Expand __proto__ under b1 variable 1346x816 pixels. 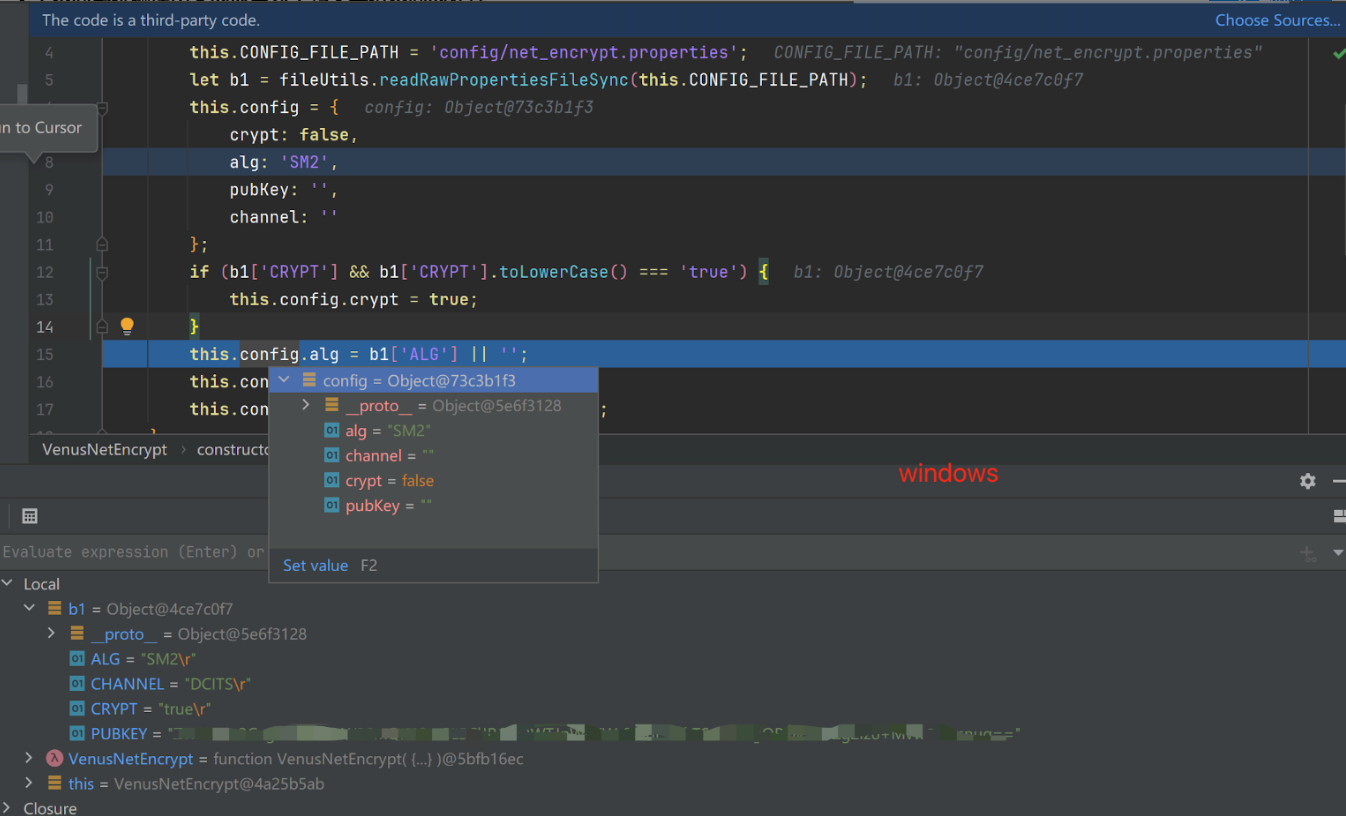51,634
